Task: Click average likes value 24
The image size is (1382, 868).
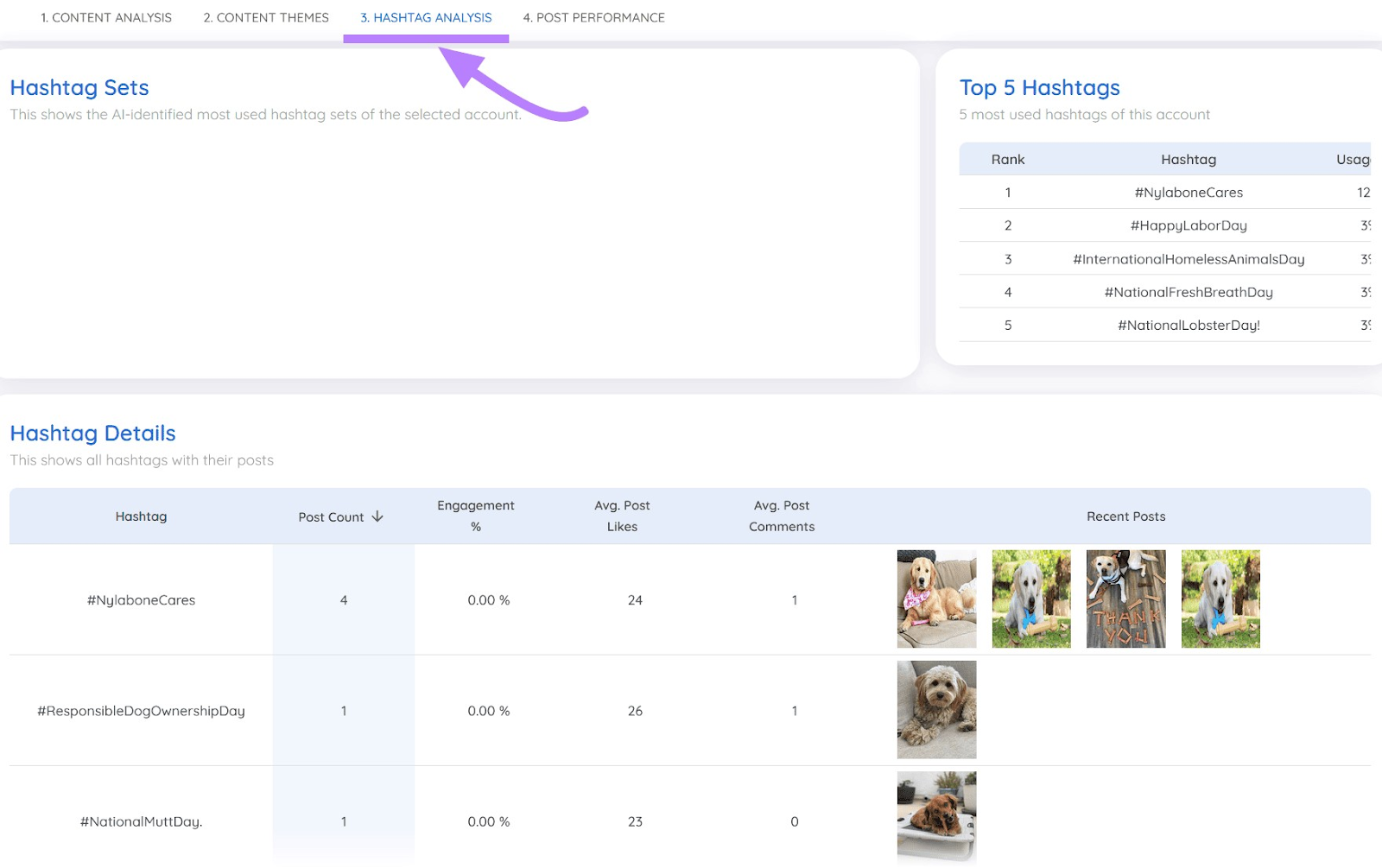Action: tap(635, 600)
